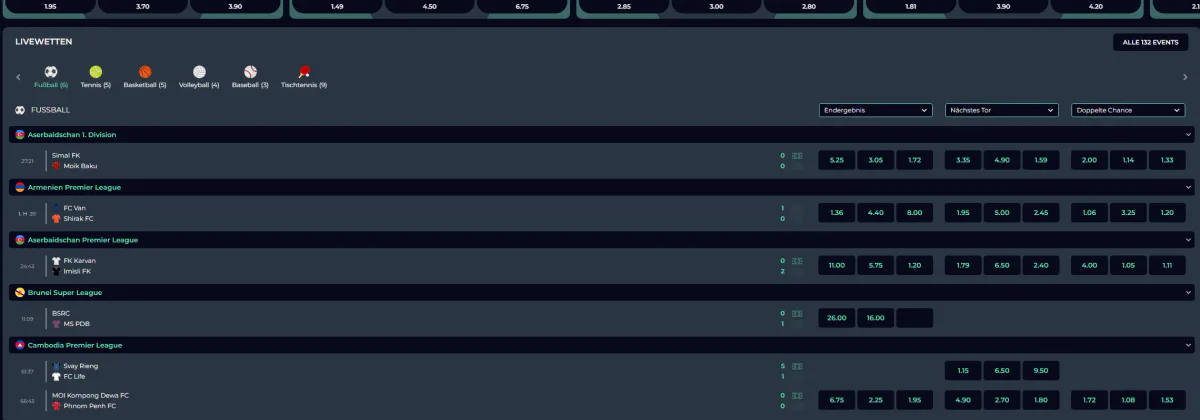Open live stats icon for MOI Kompong Dewa match
This screenshot has width=1200, height=420.
[797, 396]
